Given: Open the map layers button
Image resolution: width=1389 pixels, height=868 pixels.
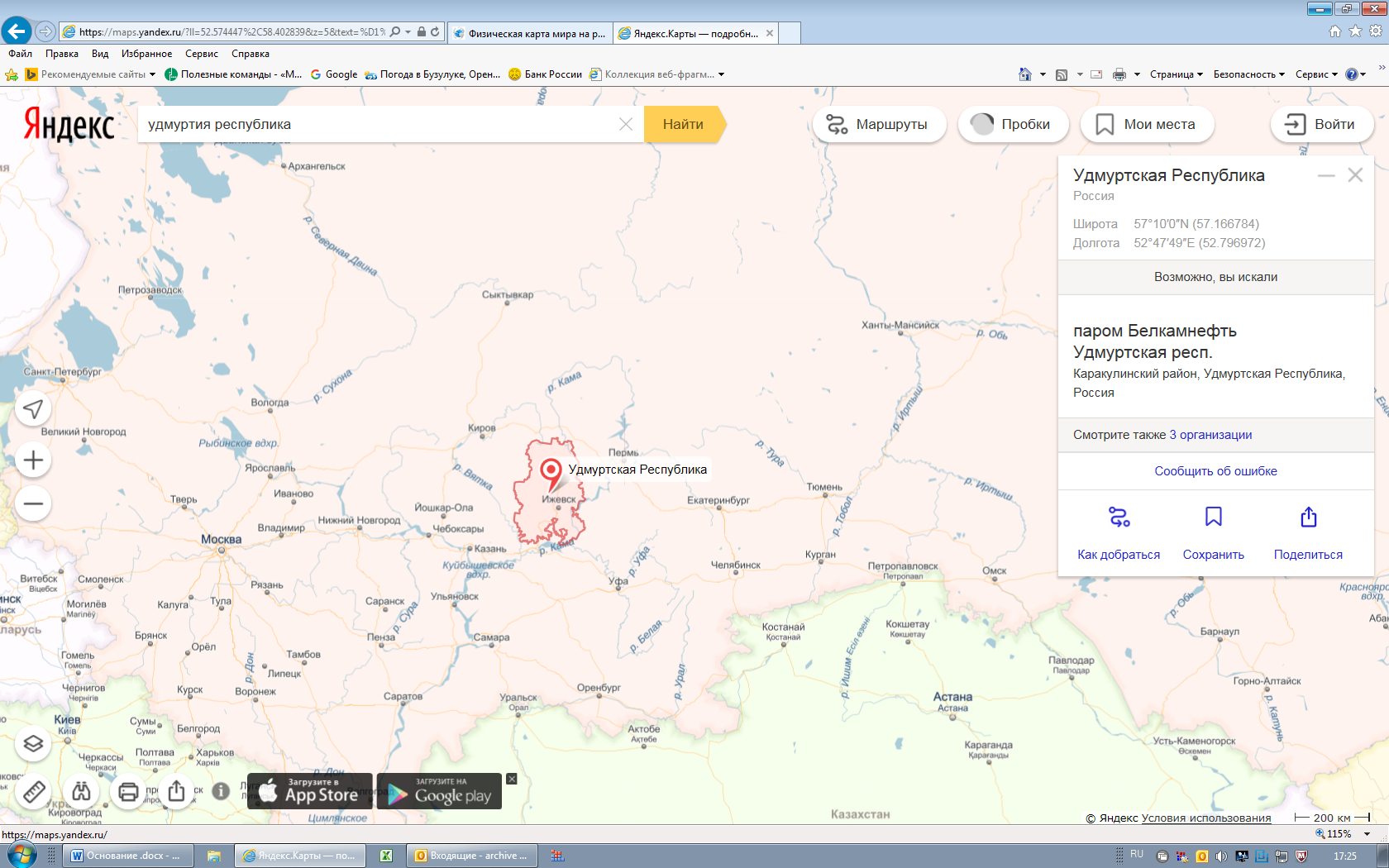Looking at the screenshot, I should tap(33, 743).
